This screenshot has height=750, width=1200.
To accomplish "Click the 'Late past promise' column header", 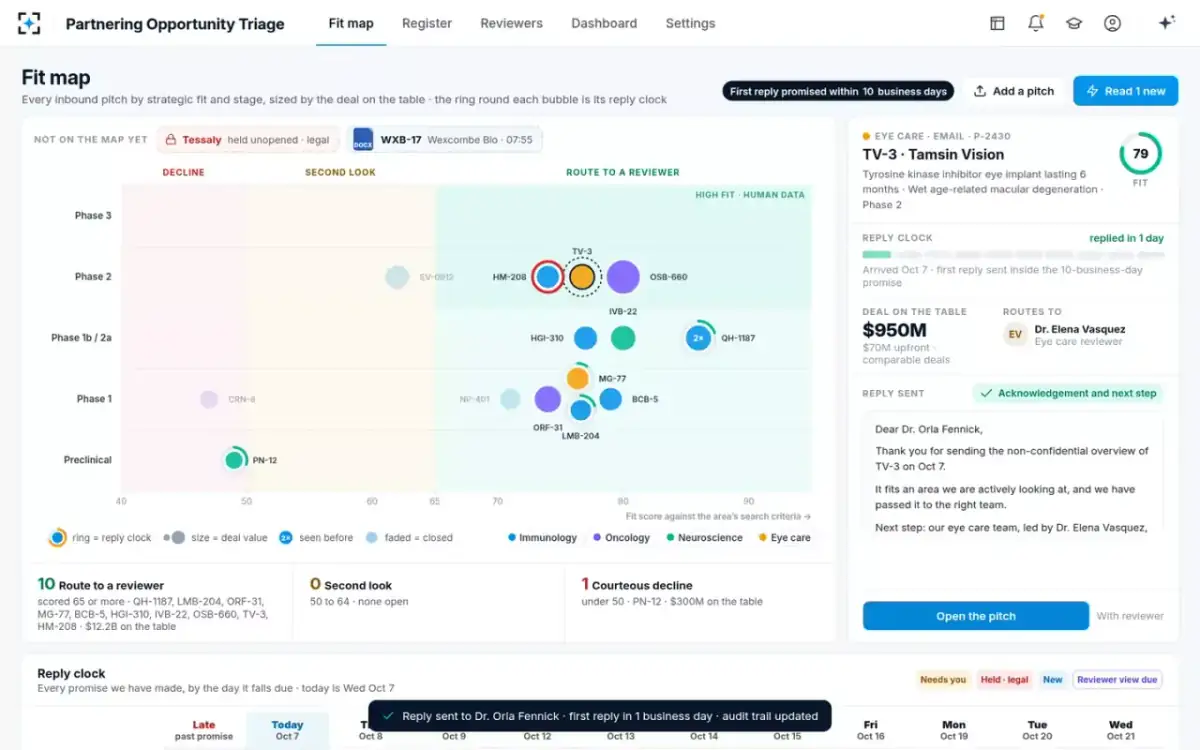I will tap(204, 730).
